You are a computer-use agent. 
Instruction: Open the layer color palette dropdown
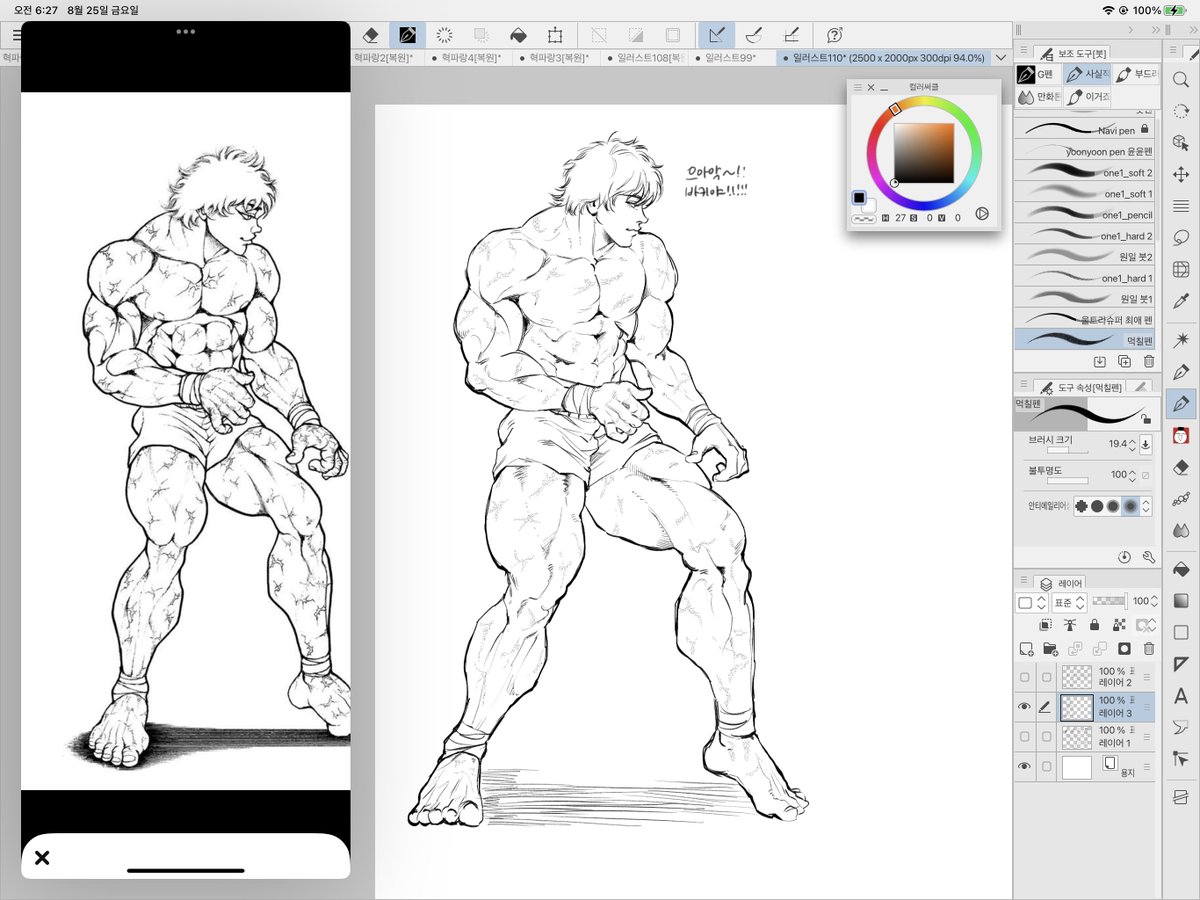[1031, 602]
